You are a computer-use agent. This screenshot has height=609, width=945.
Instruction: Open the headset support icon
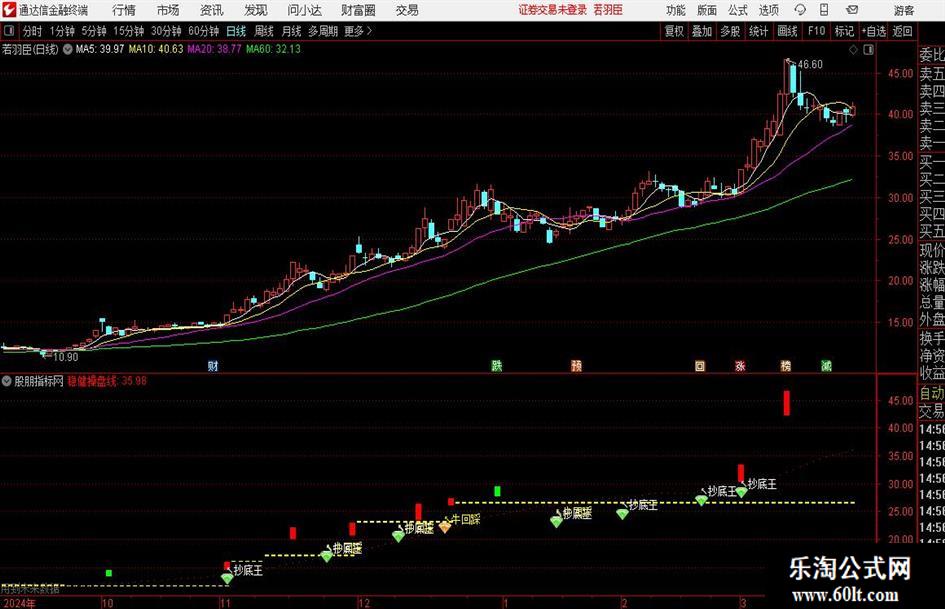coord(800,10)
